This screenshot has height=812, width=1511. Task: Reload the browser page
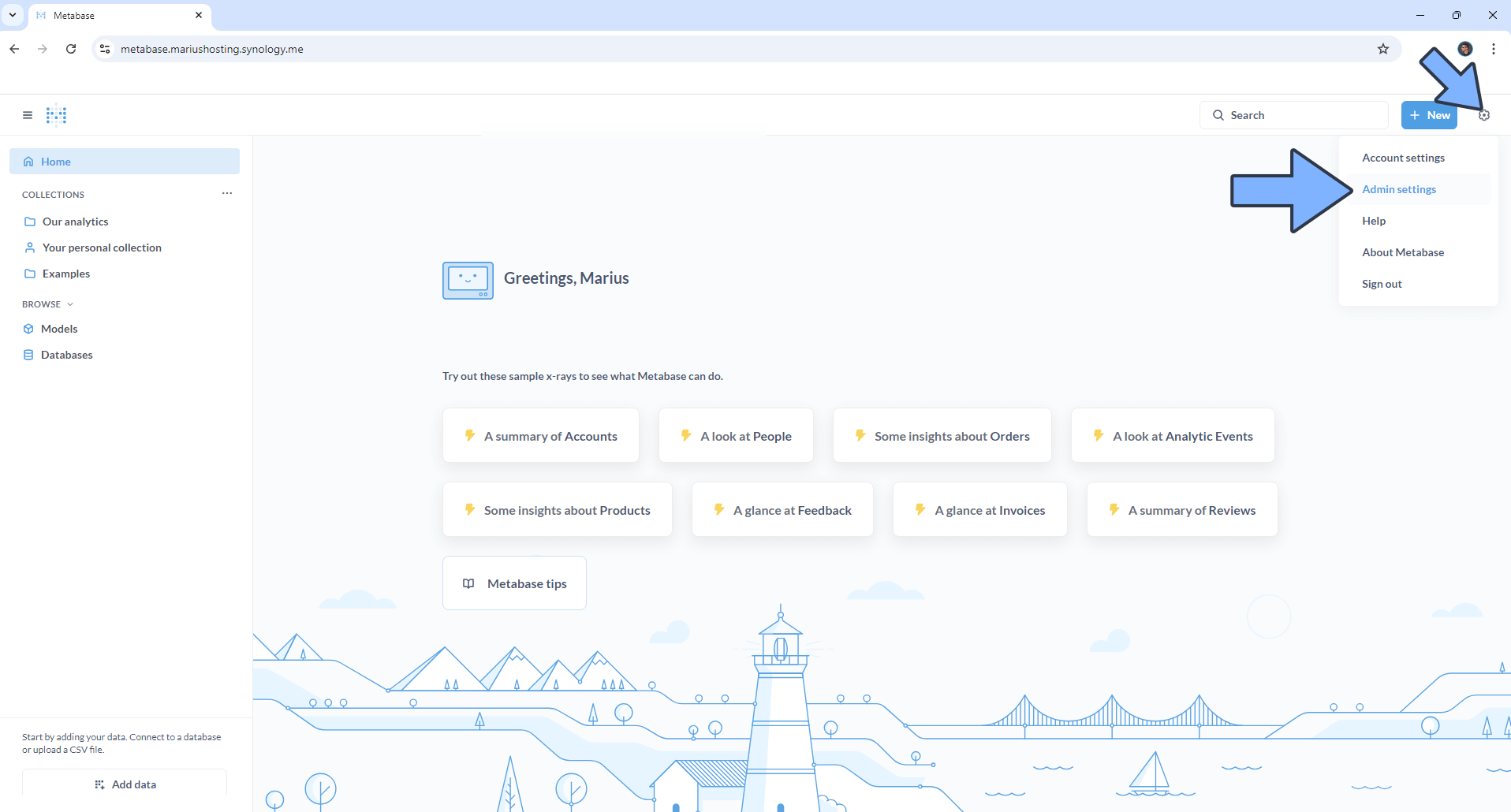pos(71,49)
